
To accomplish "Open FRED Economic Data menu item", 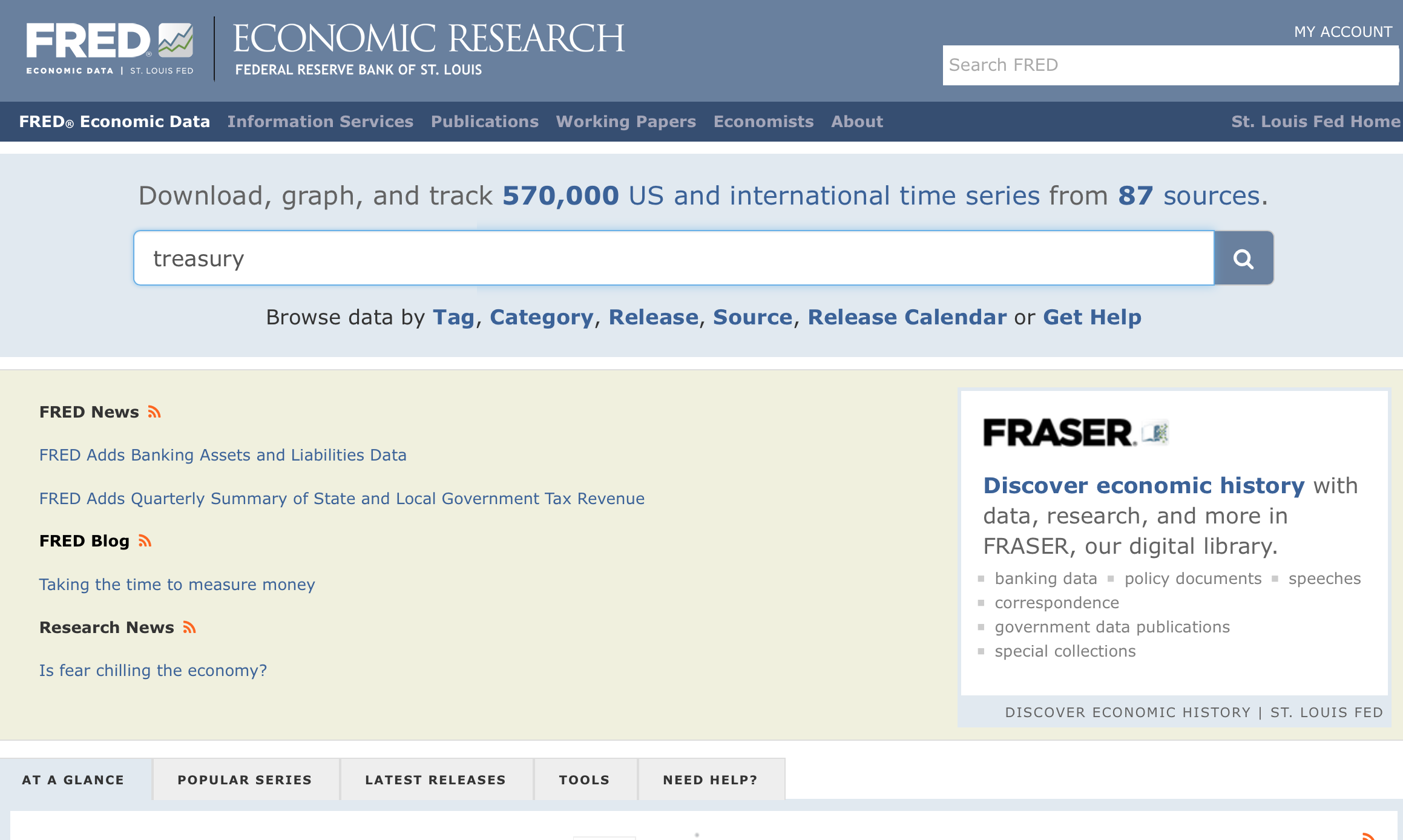I will coord(114,122).
